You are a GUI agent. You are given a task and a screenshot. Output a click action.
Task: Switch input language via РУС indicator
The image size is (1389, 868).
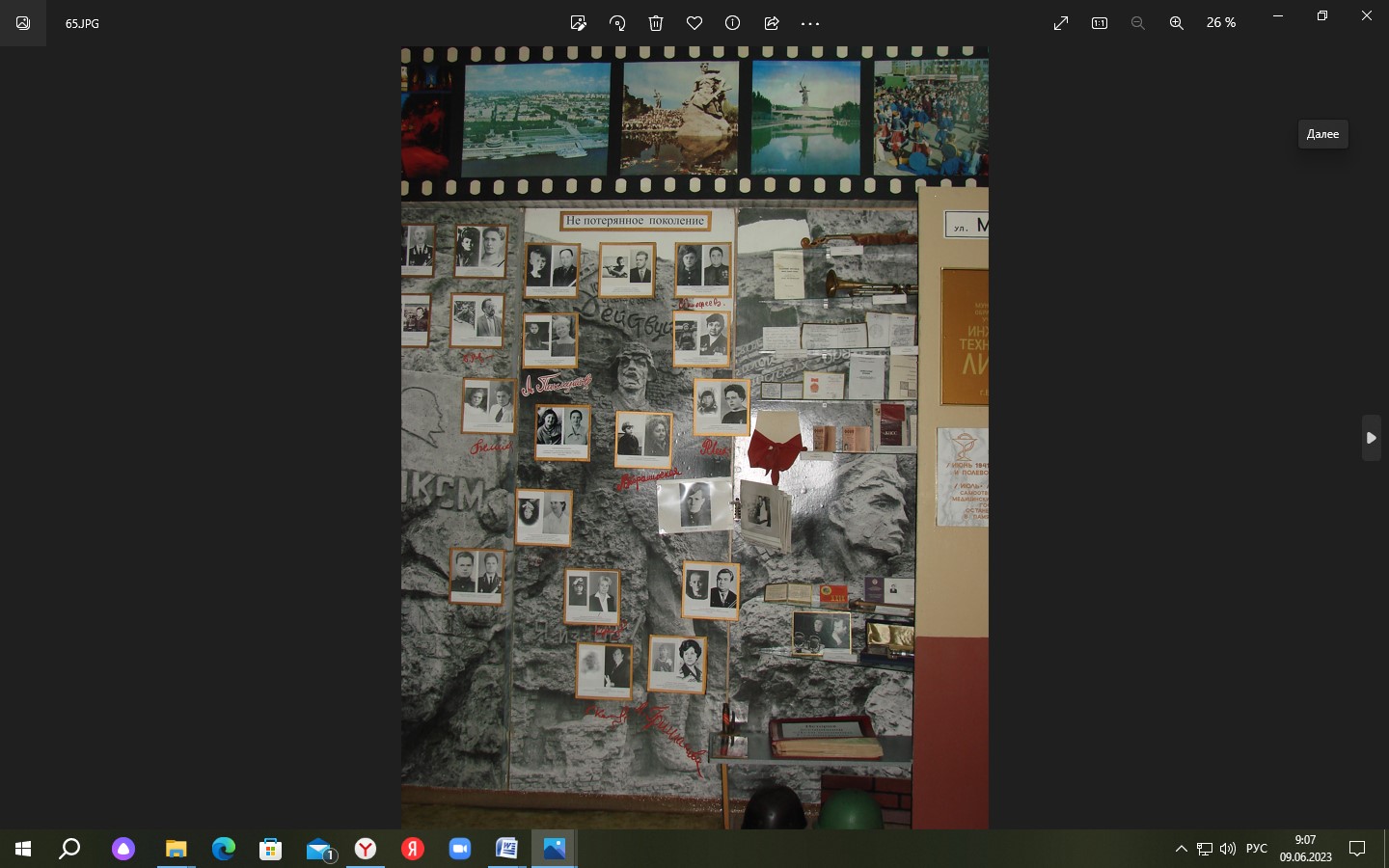[1257, 849]
